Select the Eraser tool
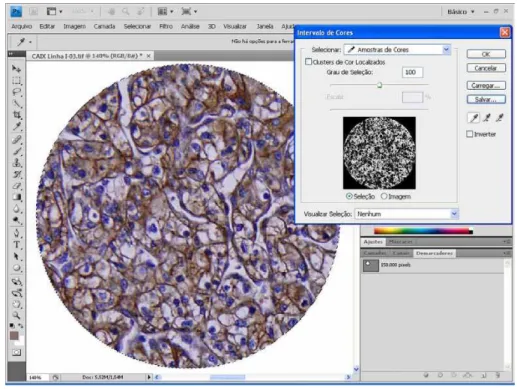The width and height of the screenshot is (517, 389). (x=16, y=186)
